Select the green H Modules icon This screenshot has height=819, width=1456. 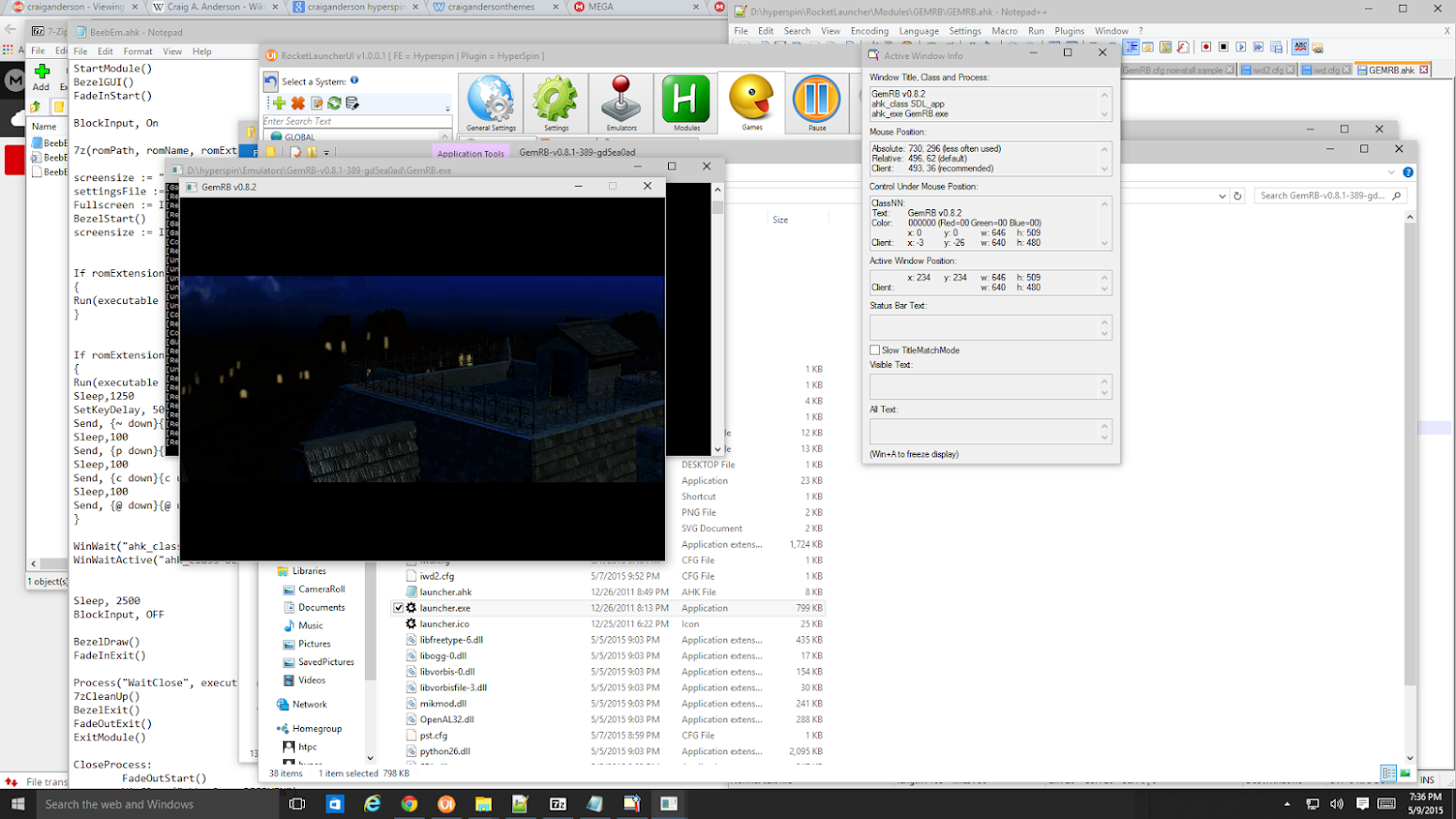[686, 102]
